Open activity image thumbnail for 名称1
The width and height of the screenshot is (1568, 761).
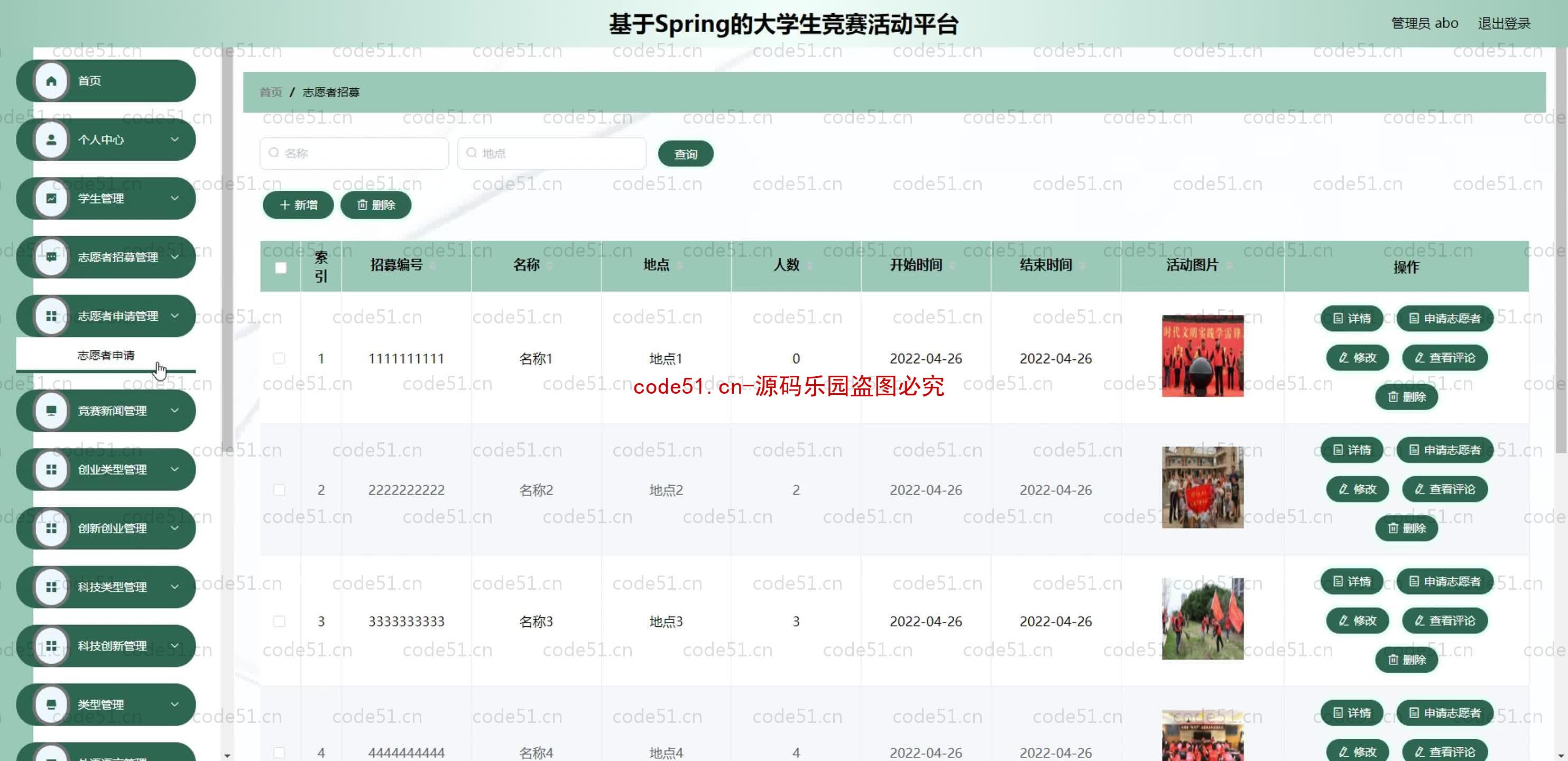click(1203, 356)
